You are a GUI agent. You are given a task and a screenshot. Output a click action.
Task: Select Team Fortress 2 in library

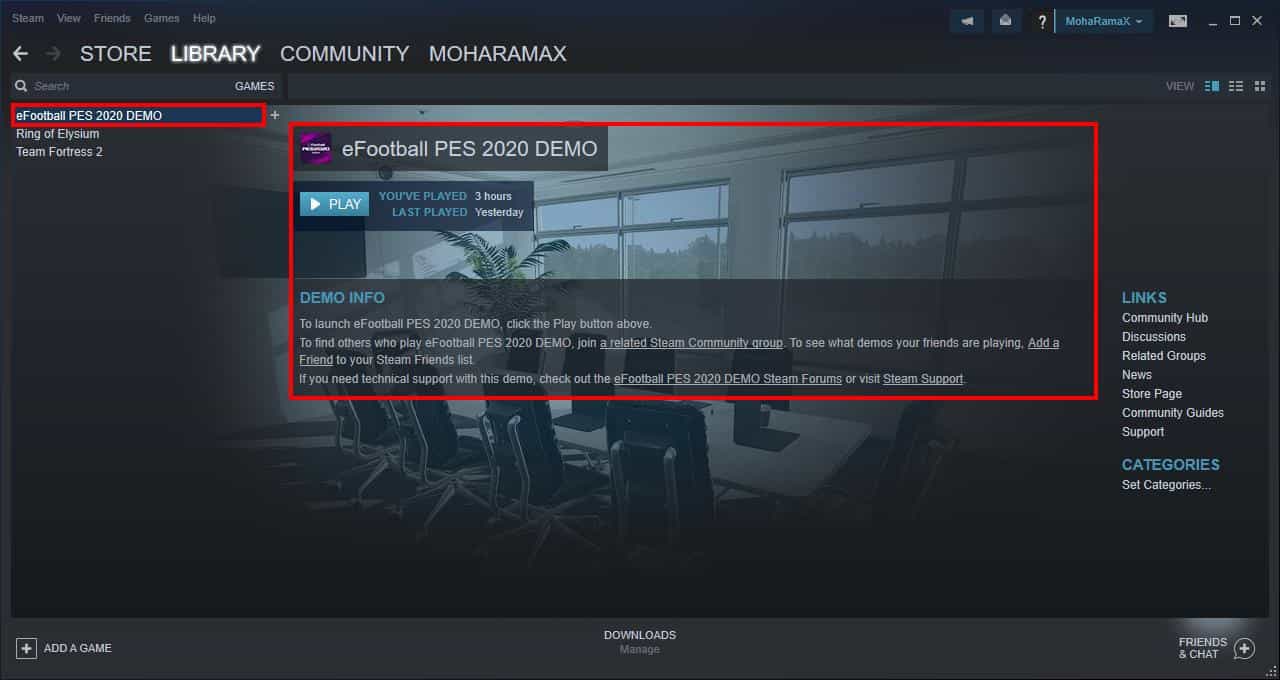[59, 152]
